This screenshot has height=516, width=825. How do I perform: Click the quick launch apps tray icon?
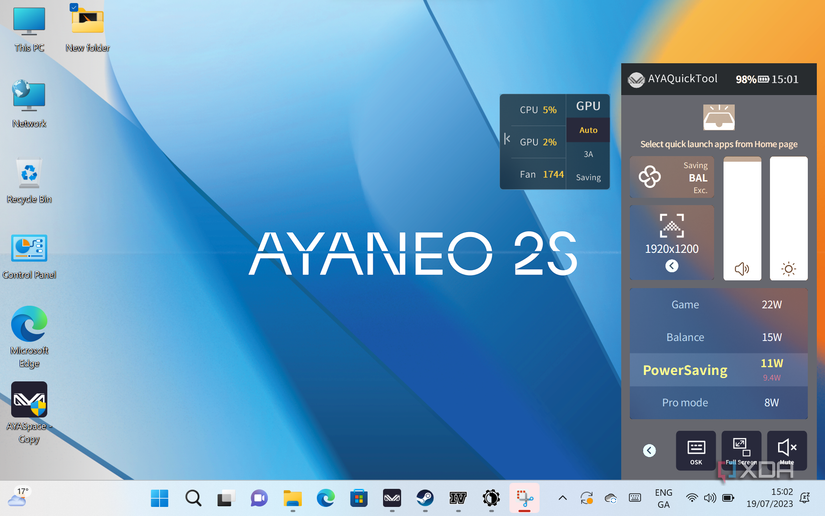pyautogui.click(x=719, y=117)
